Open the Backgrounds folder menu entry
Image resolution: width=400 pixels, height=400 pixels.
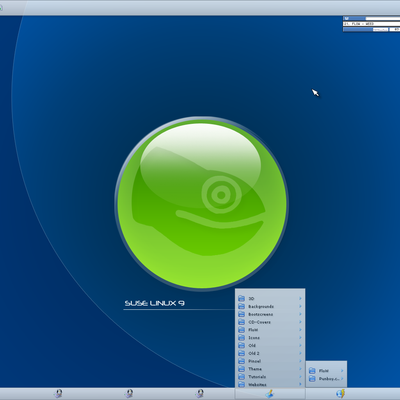pos(270,306)
